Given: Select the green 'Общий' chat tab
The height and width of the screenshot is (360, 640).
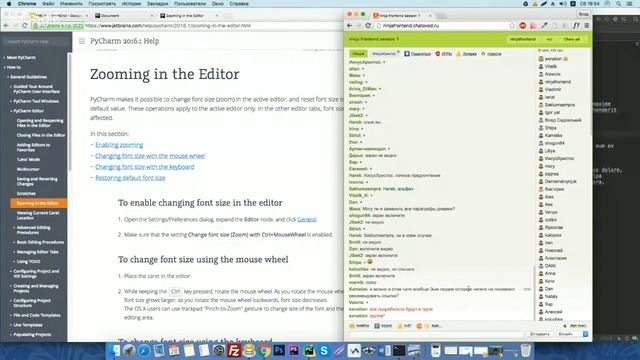Looking at the screenshot, I should coord(358,53).
